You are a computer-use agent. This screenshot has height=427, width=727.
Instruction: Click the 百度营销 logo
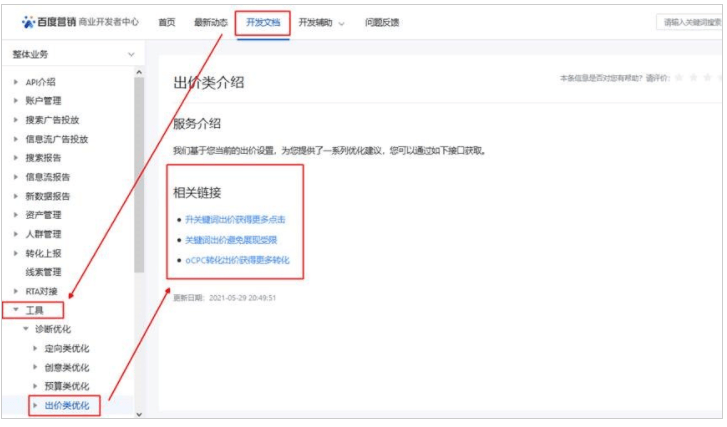coord(49,22)
